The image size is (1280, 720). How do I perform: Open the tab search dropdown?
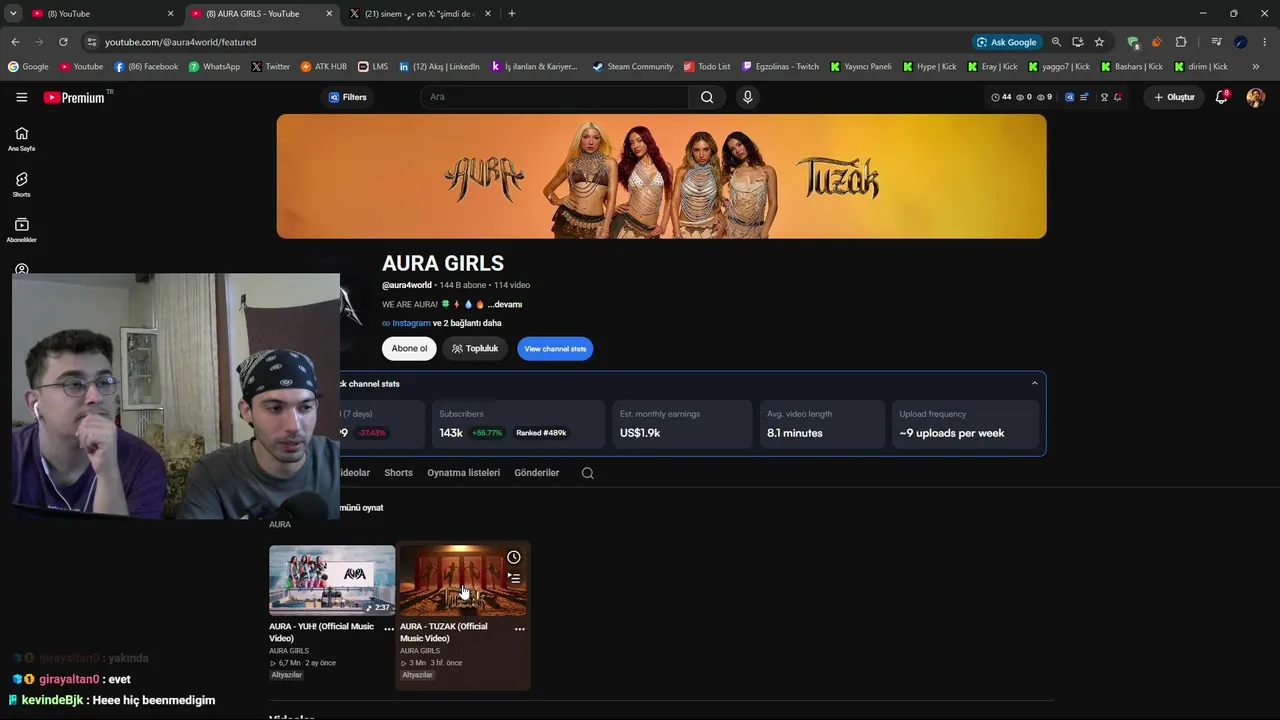coord(13,14)
